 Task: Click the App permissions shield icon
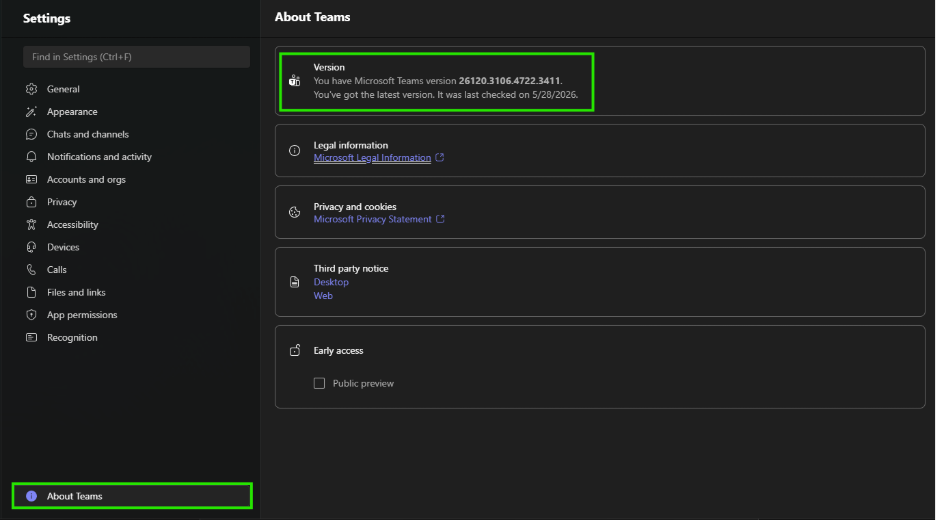(32, 315)
